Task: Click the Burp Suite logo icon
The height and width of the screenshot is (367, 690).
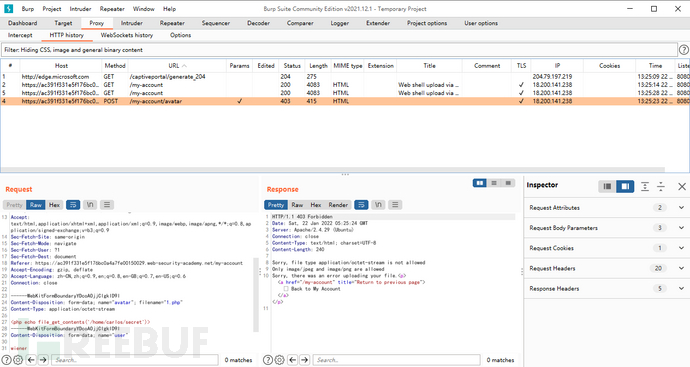Action: [8, 9]
